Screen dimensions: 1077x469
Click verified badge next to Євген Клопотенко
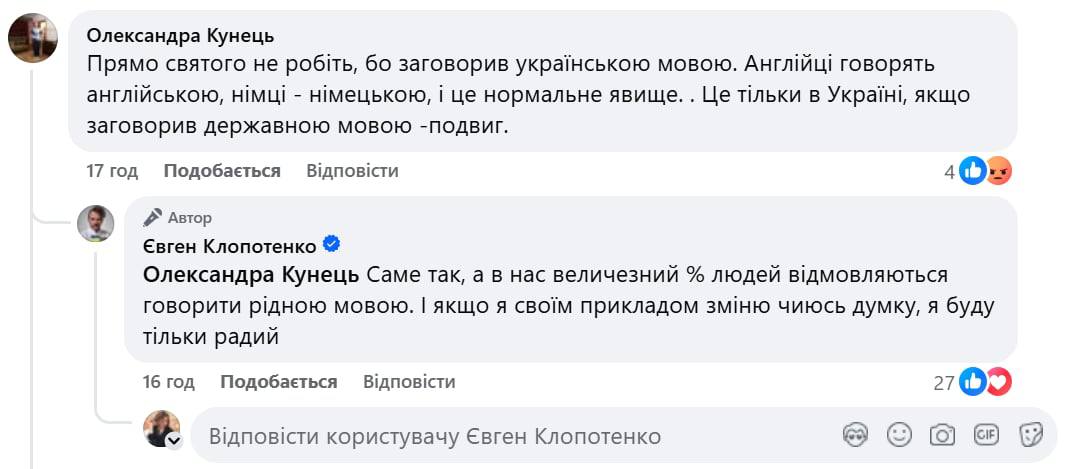pos(332,245)
